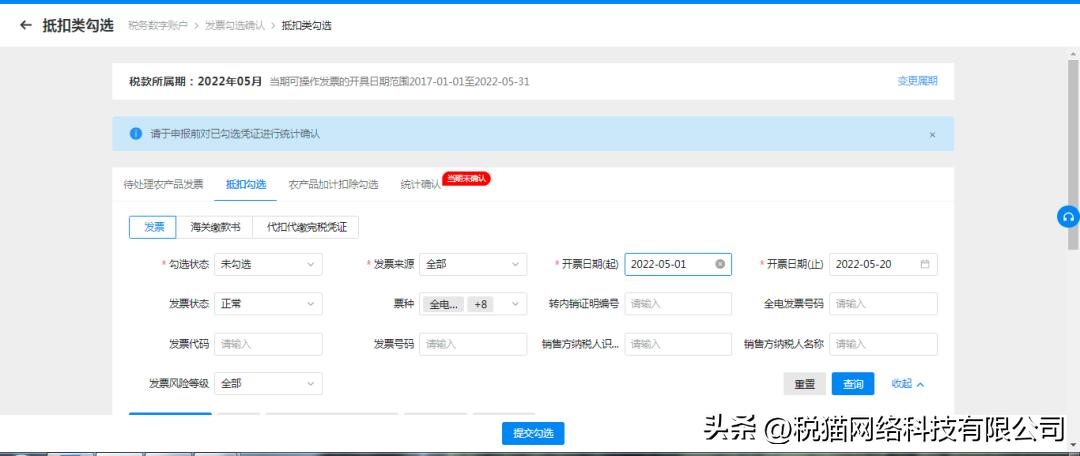Open the 统计确认 tab
The width and height of the screenshot is (1080, 456).
[x=420, y=185]
